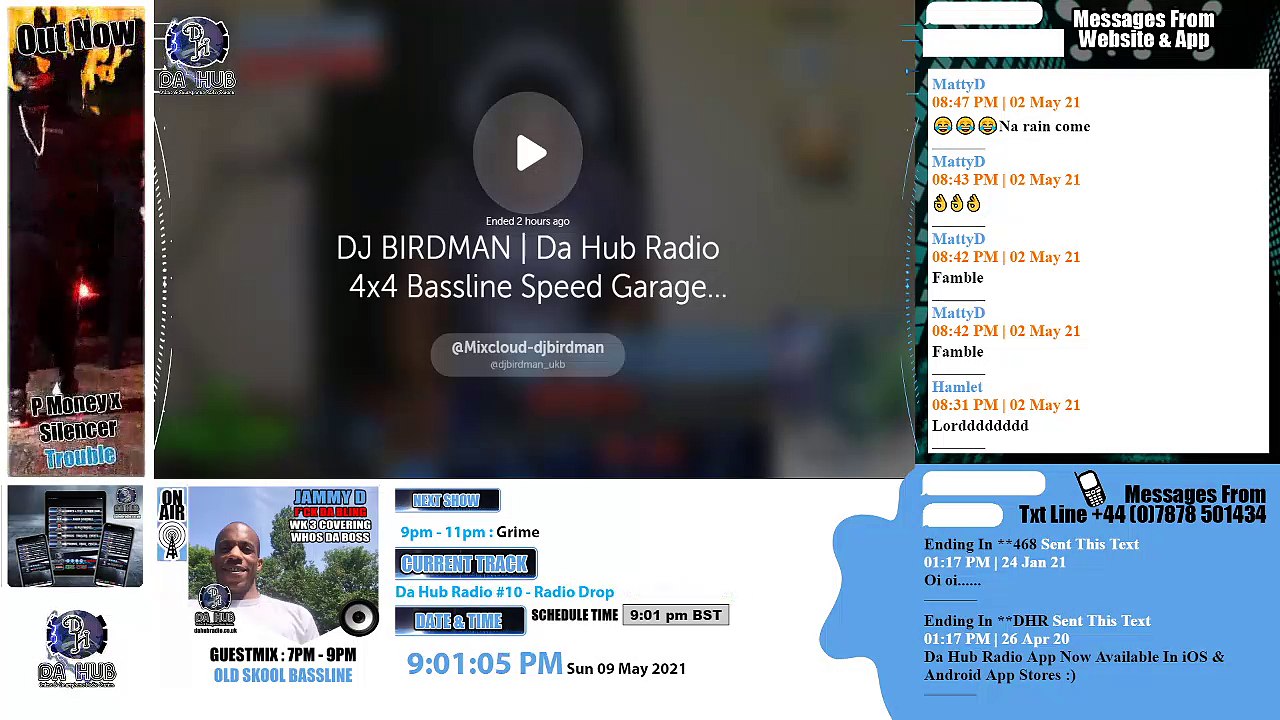Play the DJ Birdman Mixcloud stream

pos(528,153)
